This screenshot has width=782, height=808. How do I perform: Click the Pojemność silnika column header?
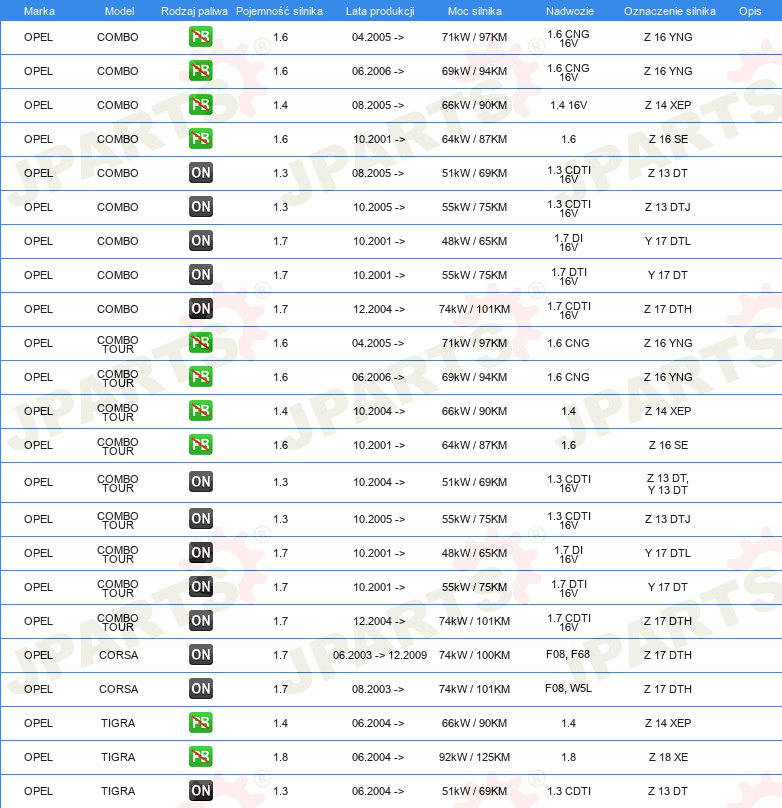click(279, 11)
